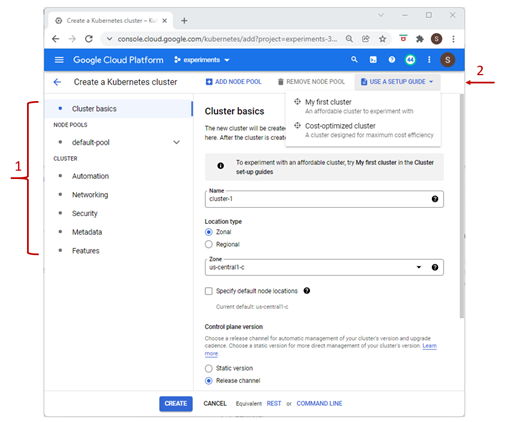Open the notifications badge showing 44

coord(410,60)
